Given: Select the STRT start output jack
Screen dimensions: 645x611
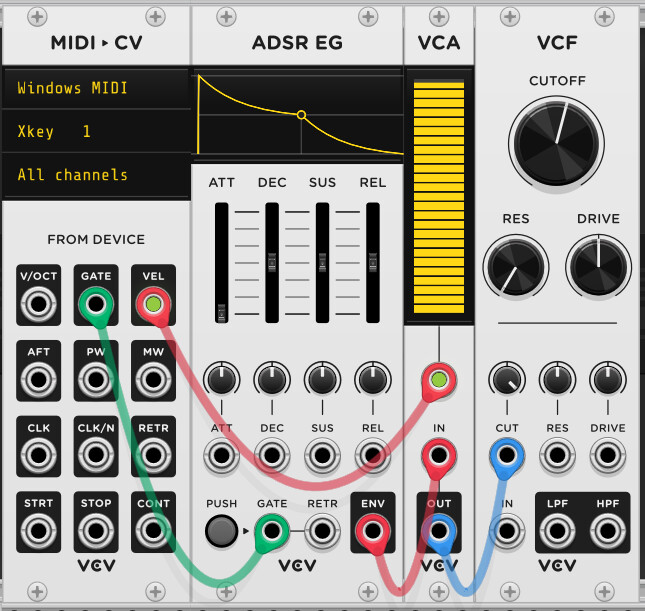Looking at the screenshot, I should tap(39, 531).
